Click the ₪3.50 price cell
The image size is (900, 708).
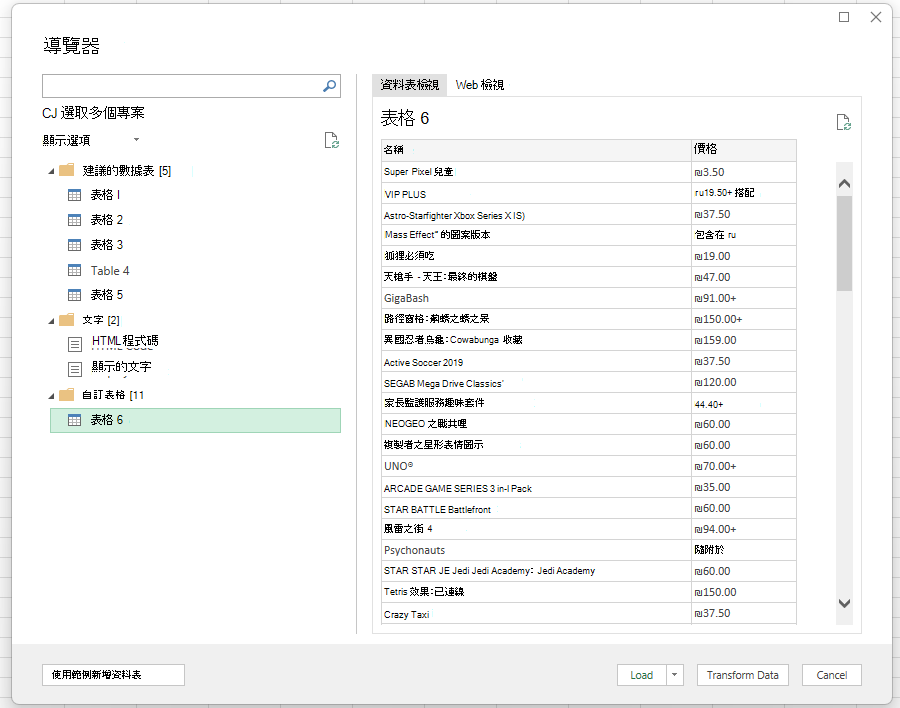(744, 172)
